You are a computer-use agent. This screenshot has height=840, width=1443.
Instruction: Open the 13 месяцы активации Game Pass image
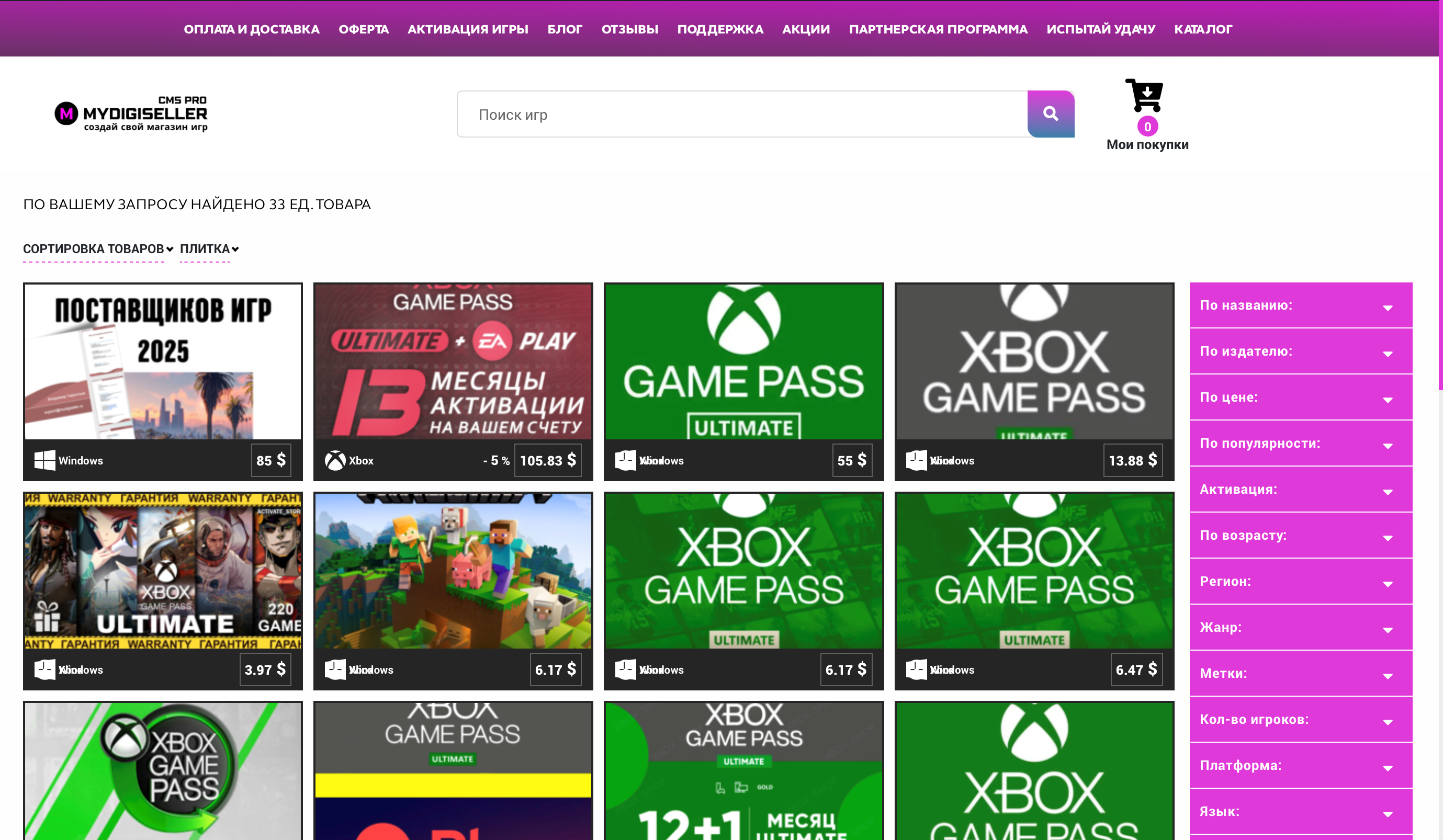coord(453,362)
